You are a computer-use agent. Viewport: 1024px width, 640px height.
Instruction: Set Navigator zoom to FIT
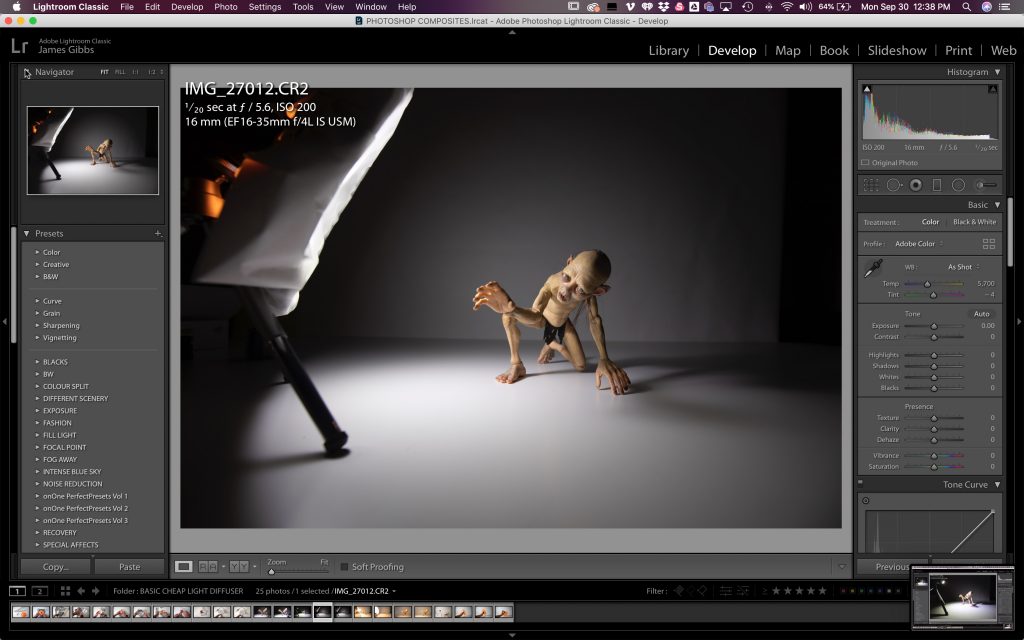pos(104,72)
